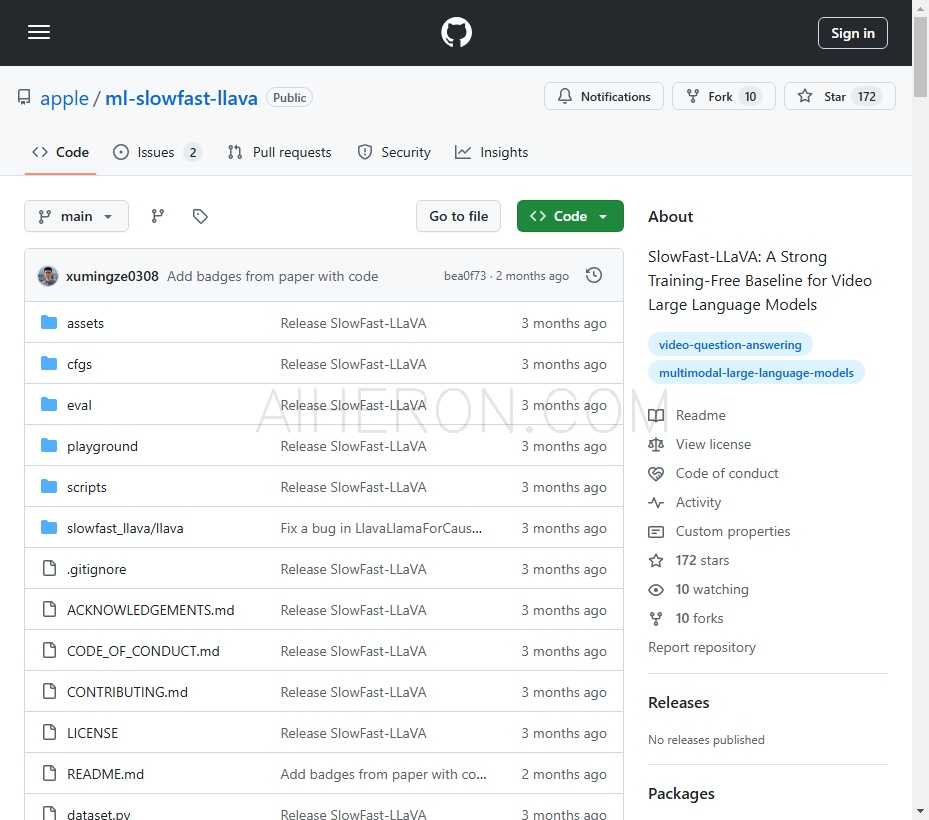Open the 'Add badges from paper with code' commit
Viewport: 929px width, 820px height.
[x=273, y=276]
